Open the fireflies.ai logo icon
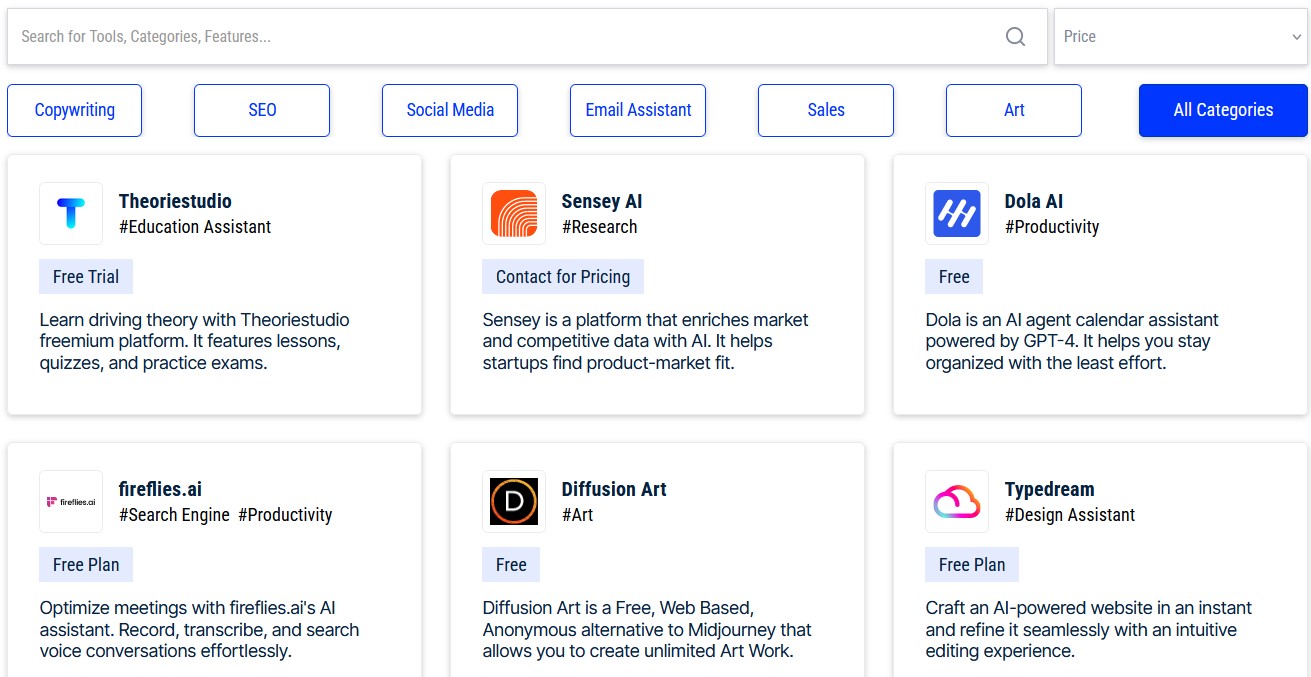The width and height of the screenshot is (1311, 677). [71, 501]
